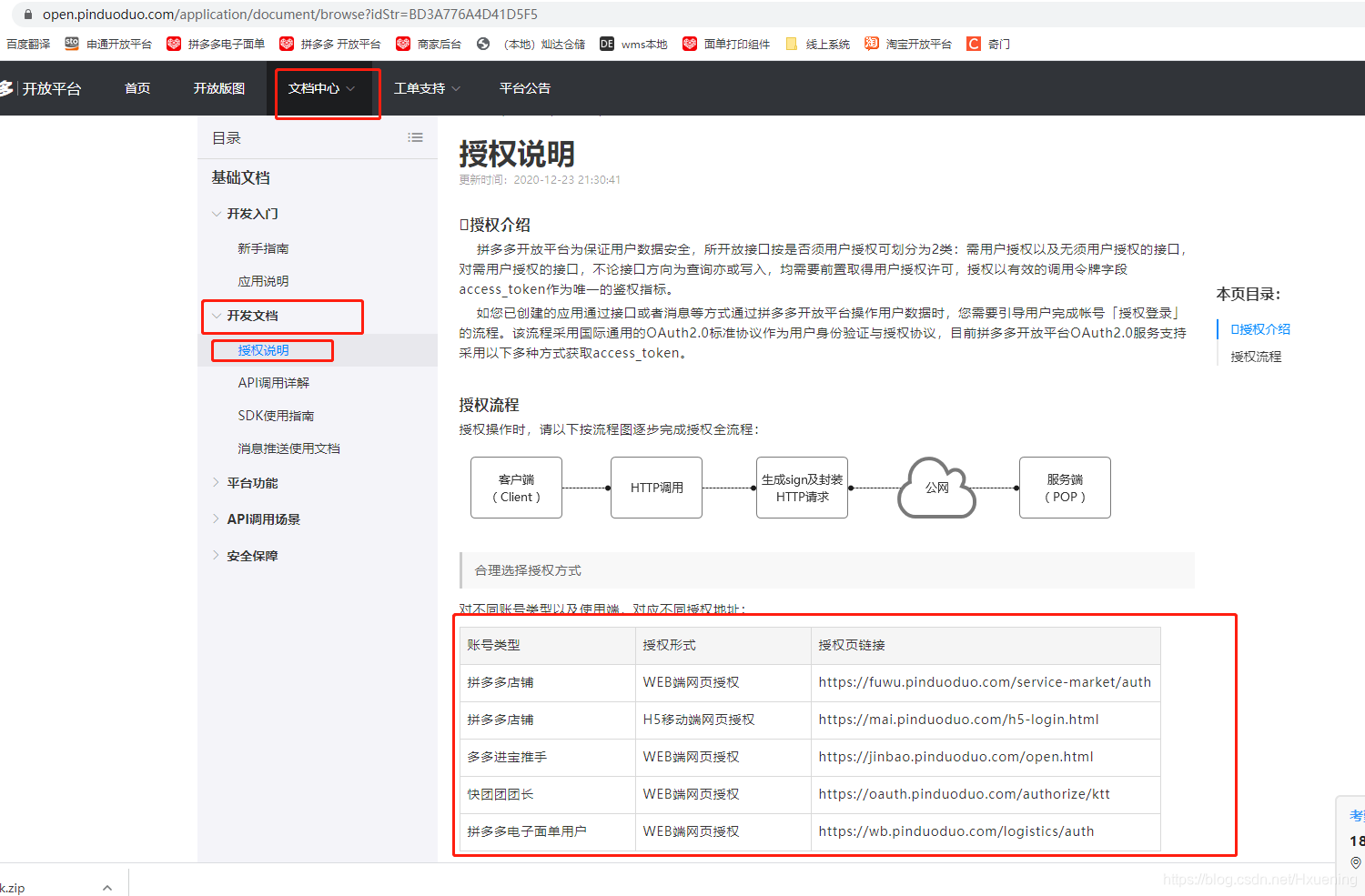Click the 开发入门 section label

pyautogui.click(x=252, y=214)
